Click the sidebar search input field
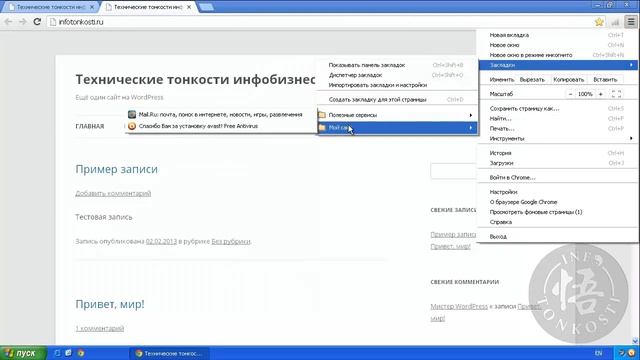This screenshot has width=640, height=360. click(x=453, y=171)
